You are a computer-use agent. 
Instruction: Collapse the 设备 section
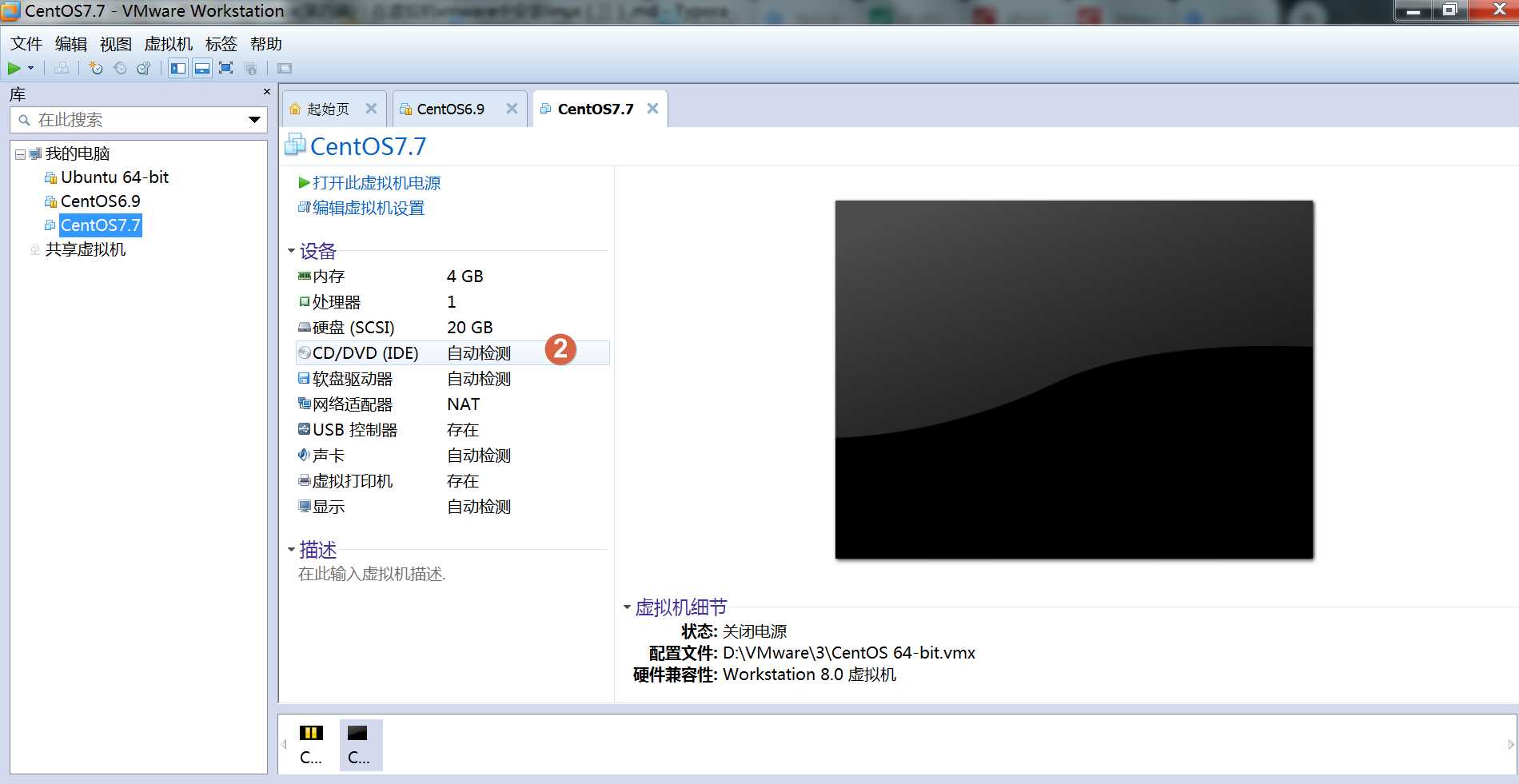(x=292, y=252)
